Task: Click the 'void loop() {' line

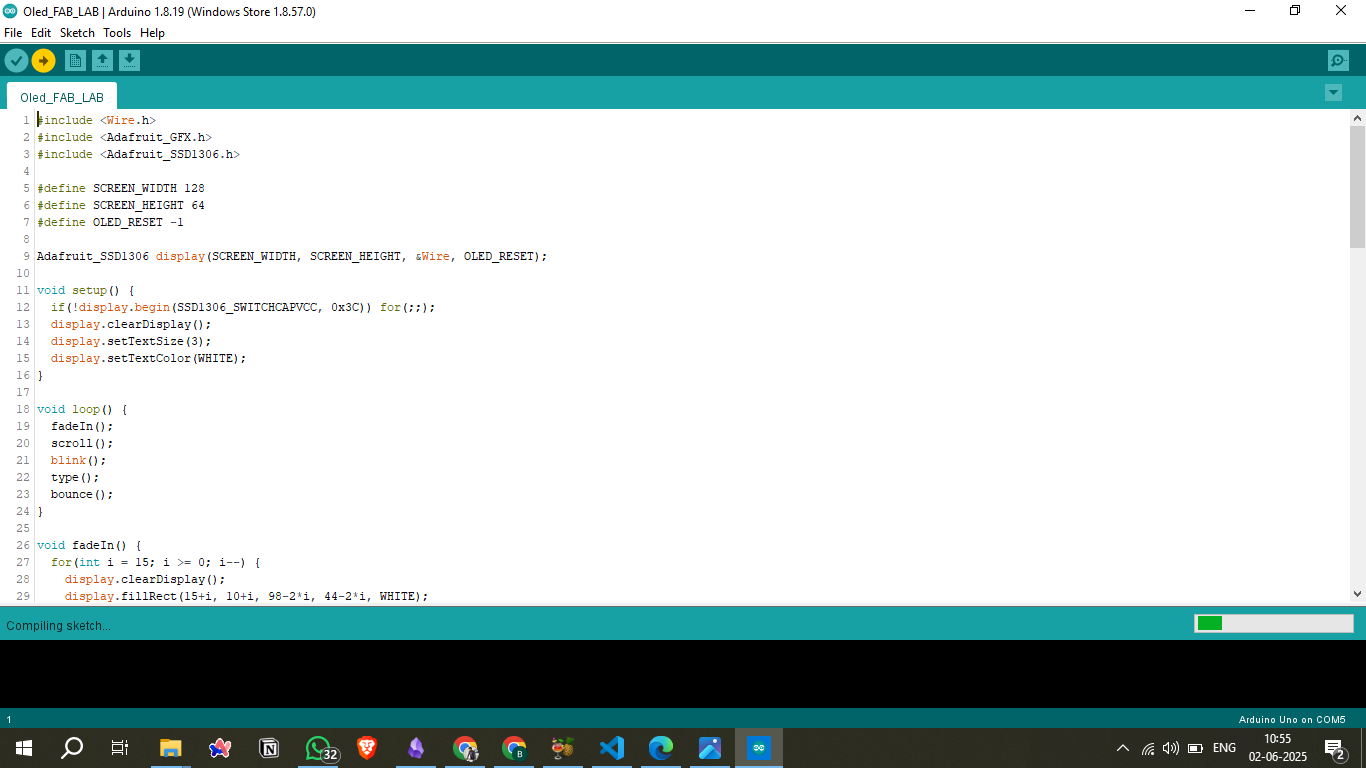Action: point(82,409)
